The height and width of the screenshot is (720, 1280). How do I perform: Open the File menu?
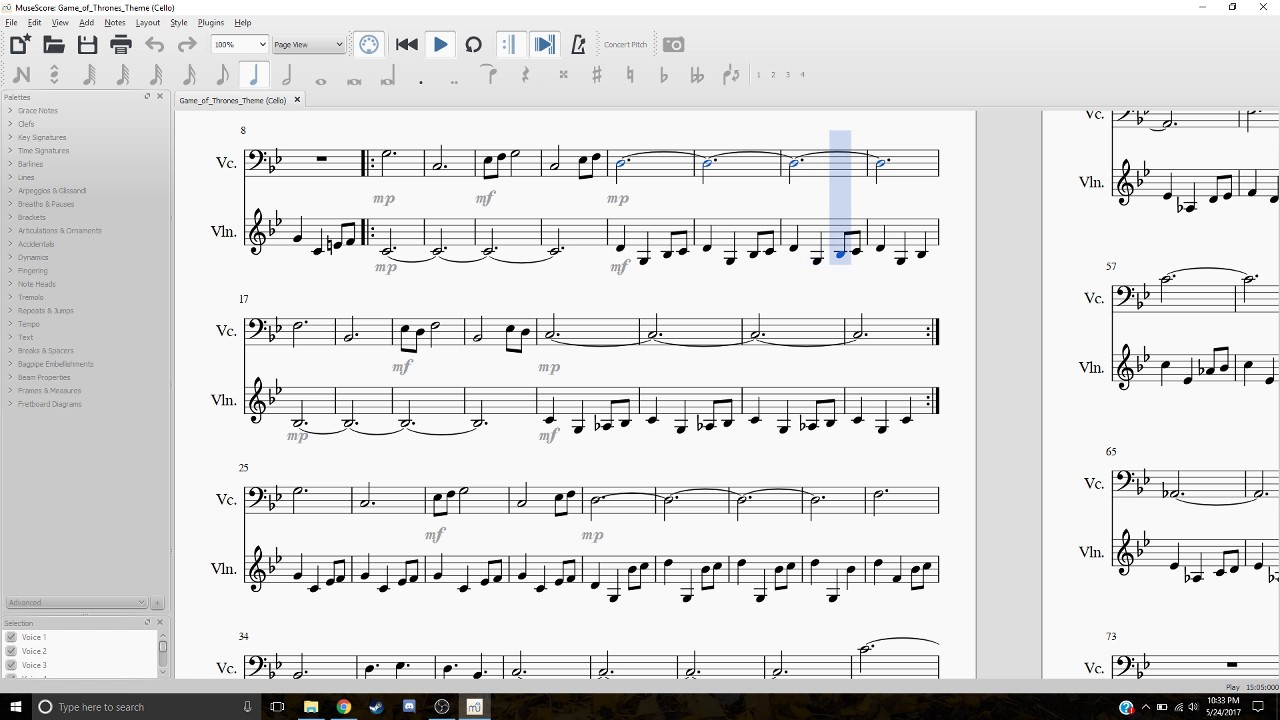click(11, 22)
